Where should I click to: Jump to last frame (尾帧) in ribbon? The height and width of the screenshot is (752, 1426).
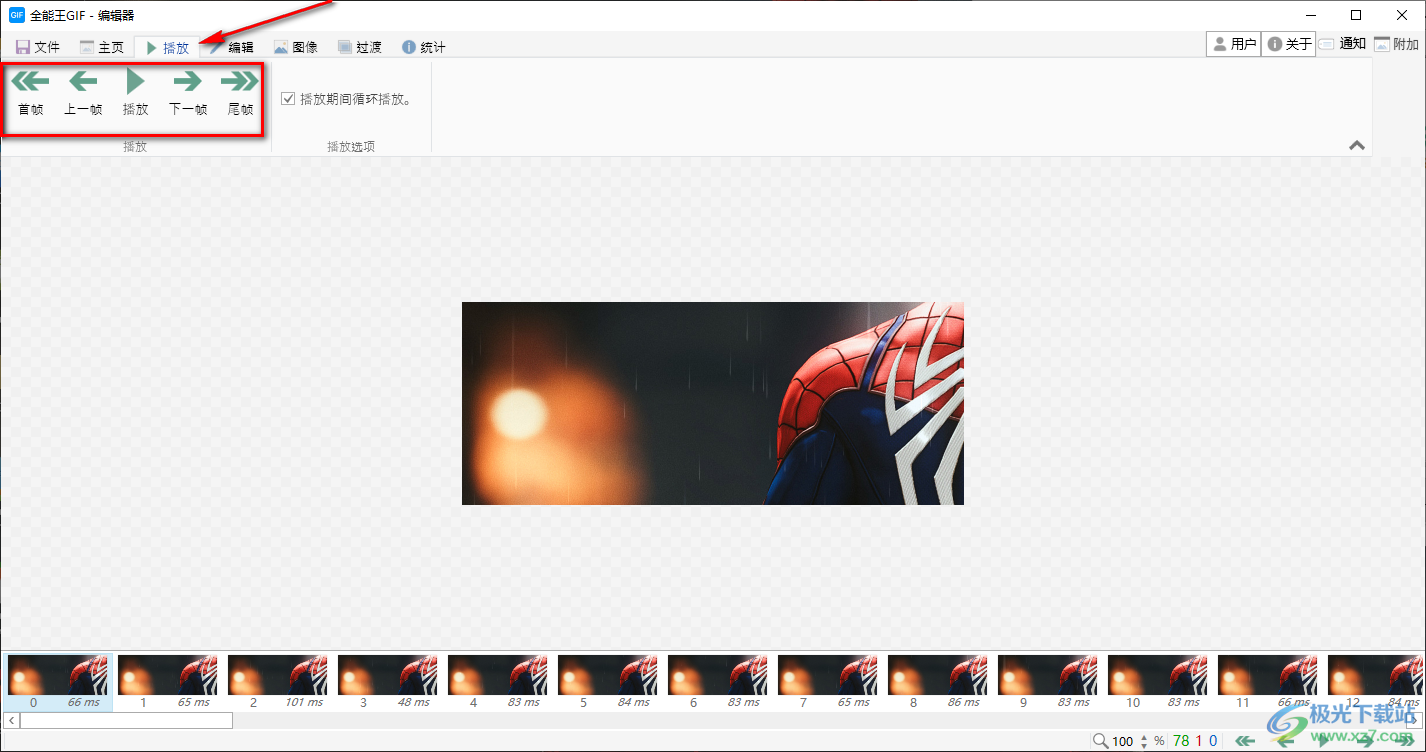point(240,94)
